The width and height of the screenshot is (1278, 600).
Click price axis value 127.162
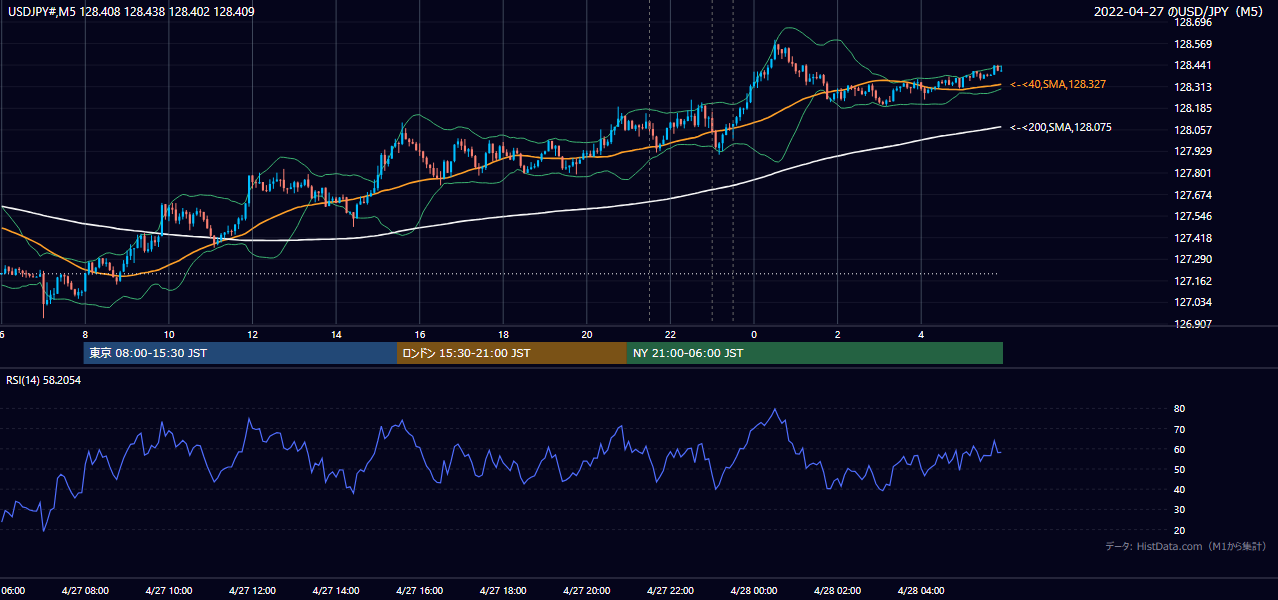tap(1192, 281)
